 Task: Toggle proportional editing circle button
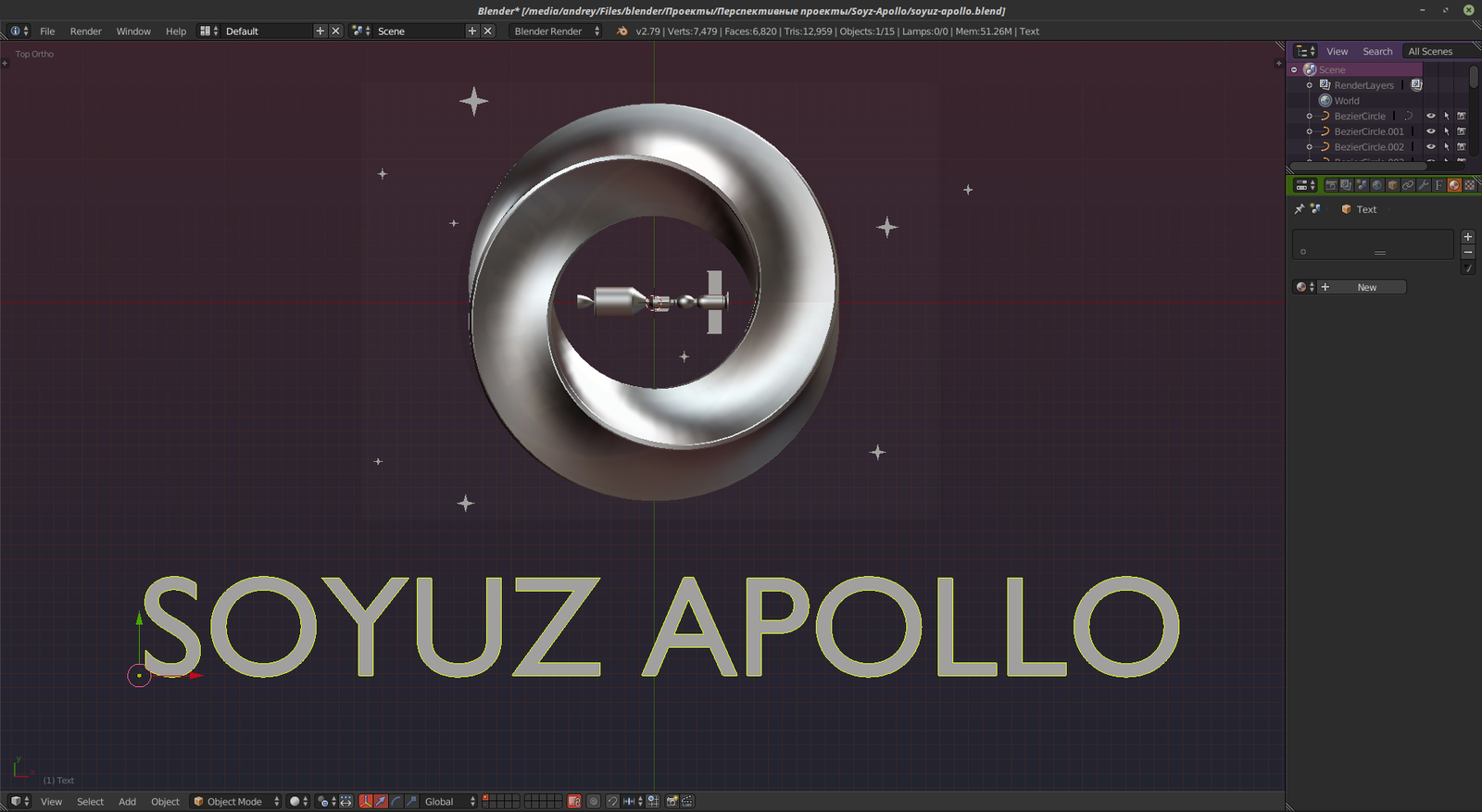pyautogui.click(x=594, y=801)
